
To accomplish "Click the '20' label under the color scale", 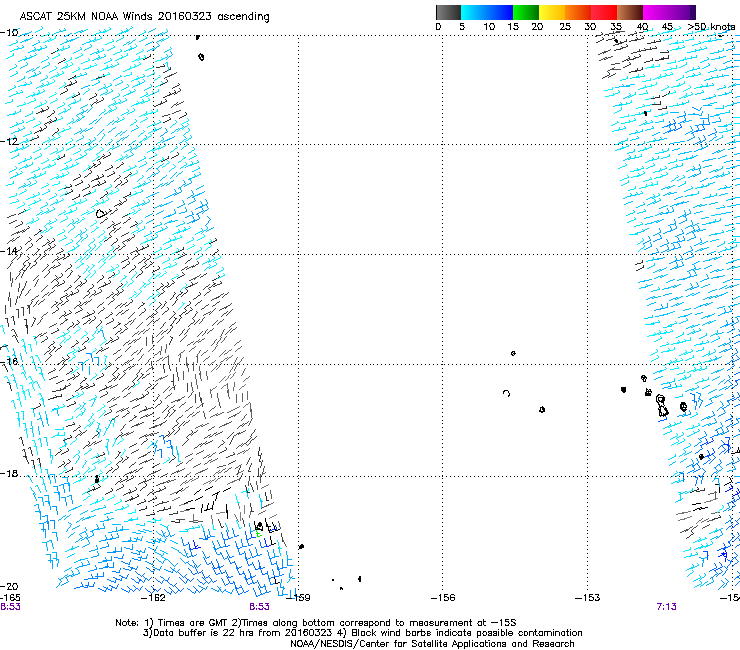I will (x=537, y=27).
